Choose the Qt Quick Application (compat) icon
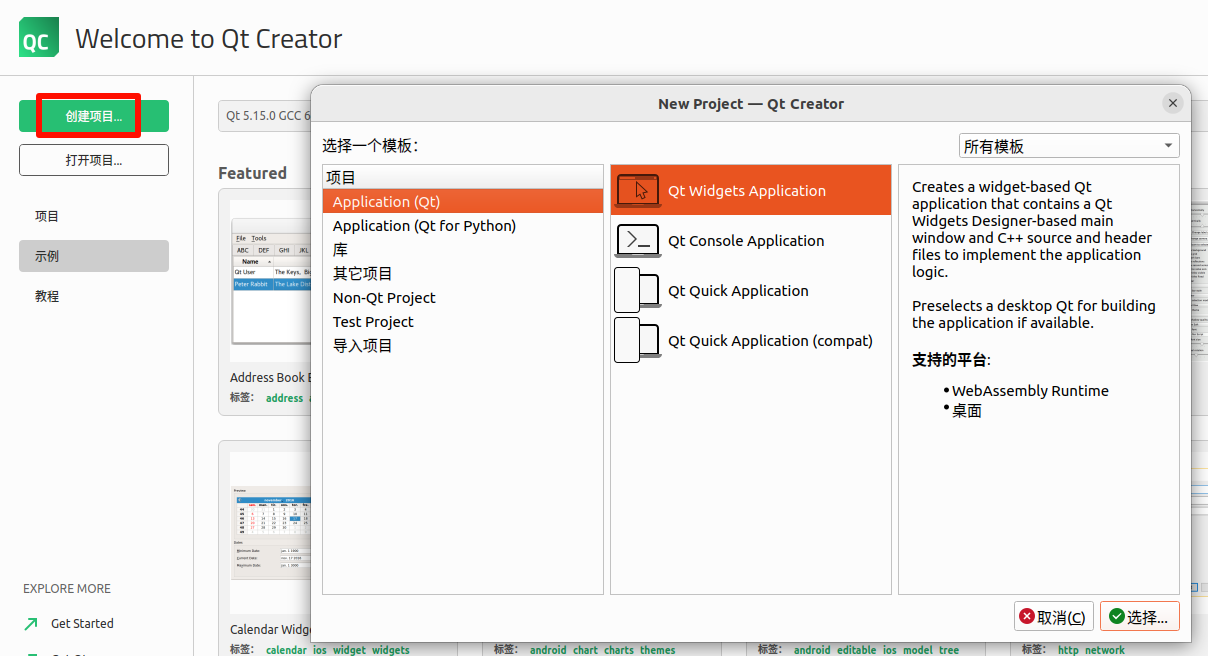The image size is (1208, 656). pyautogui.click(x=638, y=340)
